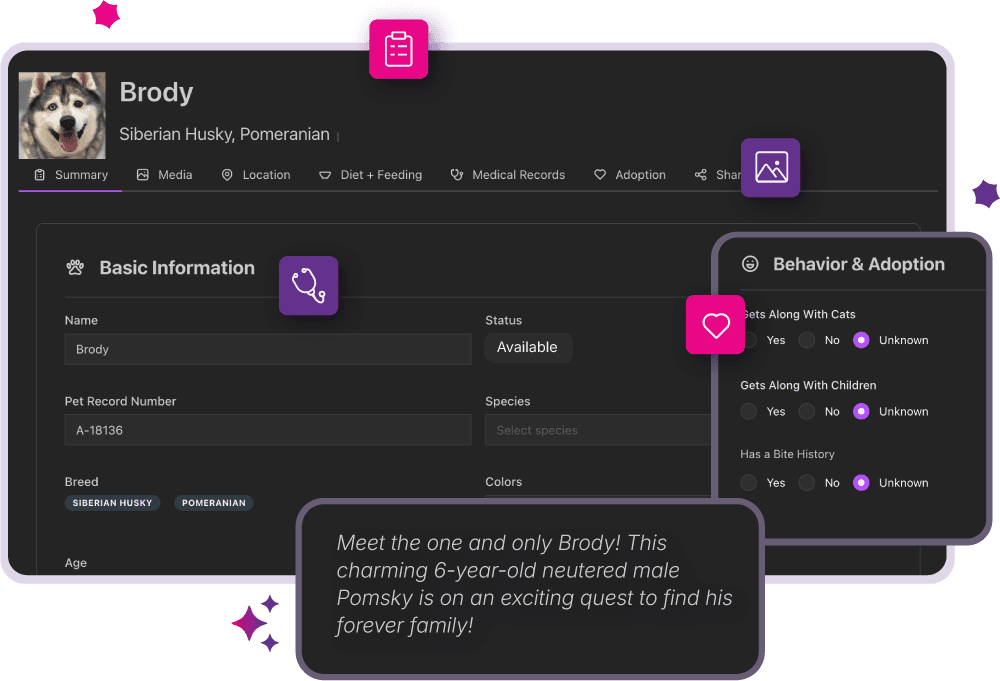Select Yes for Gets Along With Children
Screen dimensions: 1000x681
pyautogui.click(x=749, y=412)
